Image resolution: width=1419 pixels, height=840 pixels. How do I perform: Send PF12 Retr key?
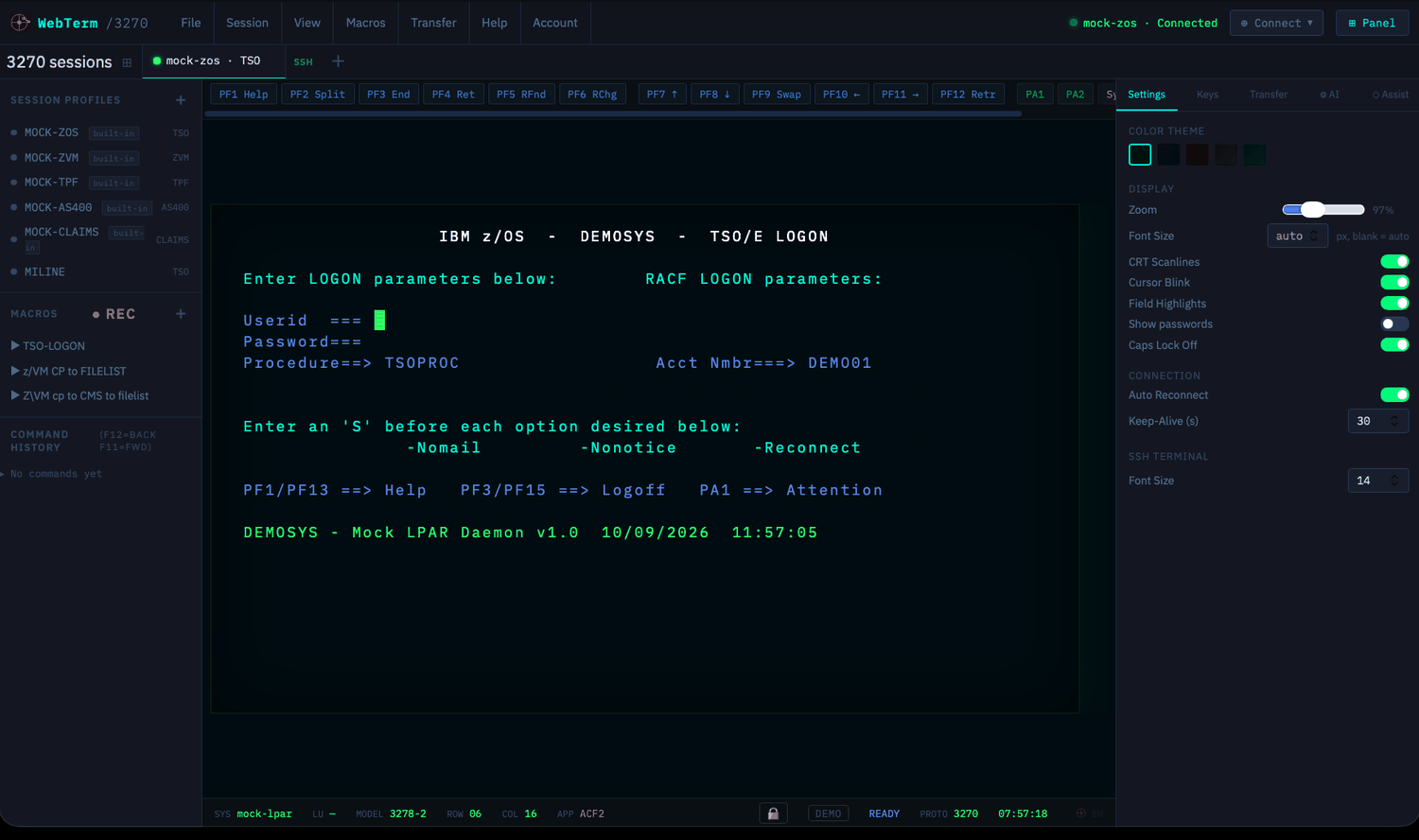(968, 95)
